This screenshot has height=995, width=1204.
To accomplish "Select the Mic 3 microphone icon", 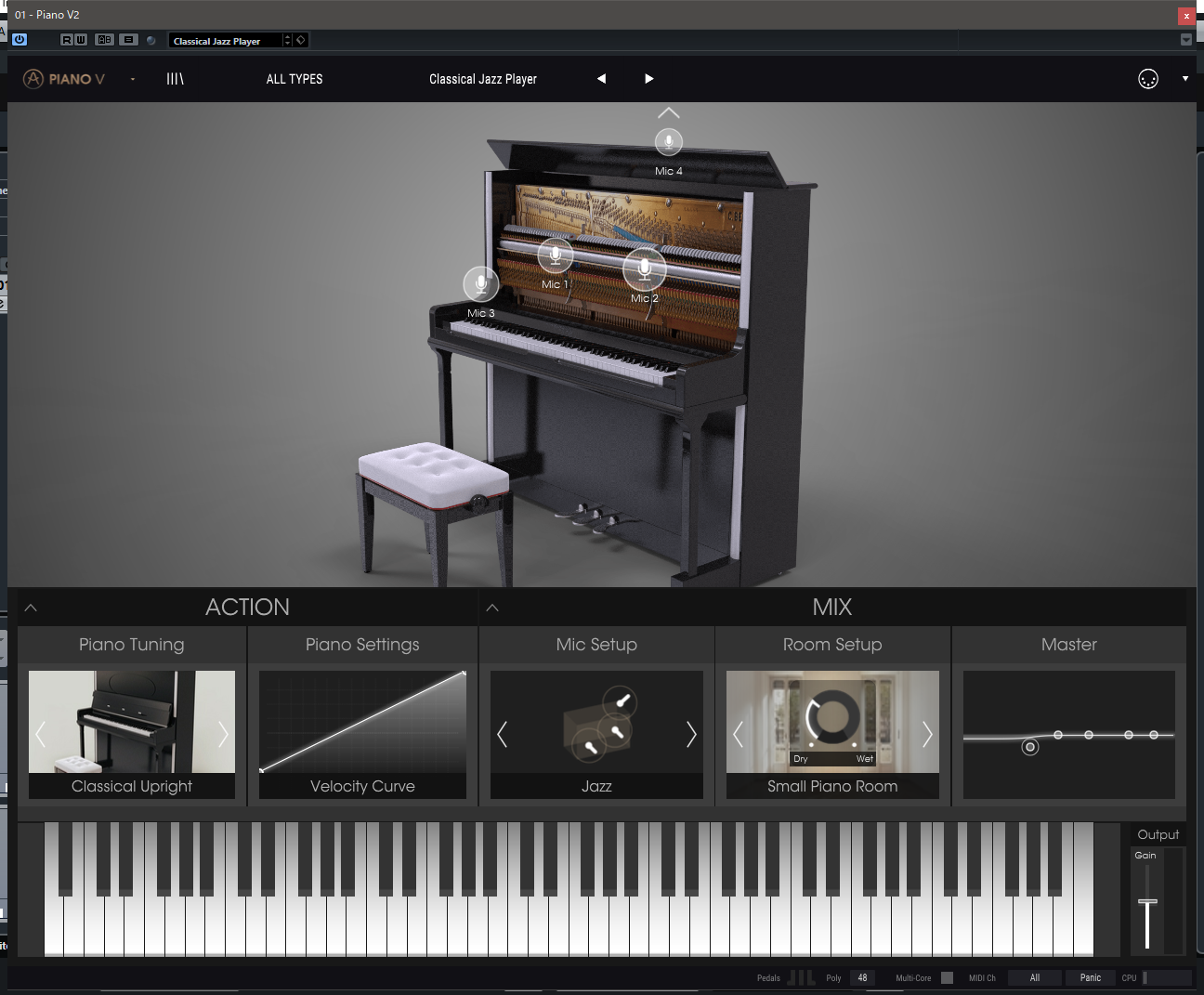I will pyautogui.click(x=480, y=283).
